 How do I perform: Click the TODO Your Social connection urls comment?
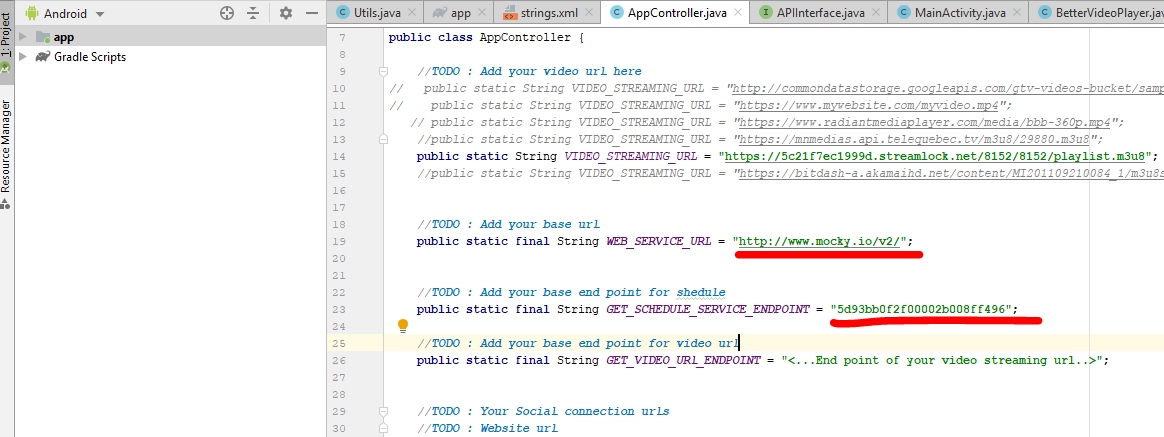[543, 411]
